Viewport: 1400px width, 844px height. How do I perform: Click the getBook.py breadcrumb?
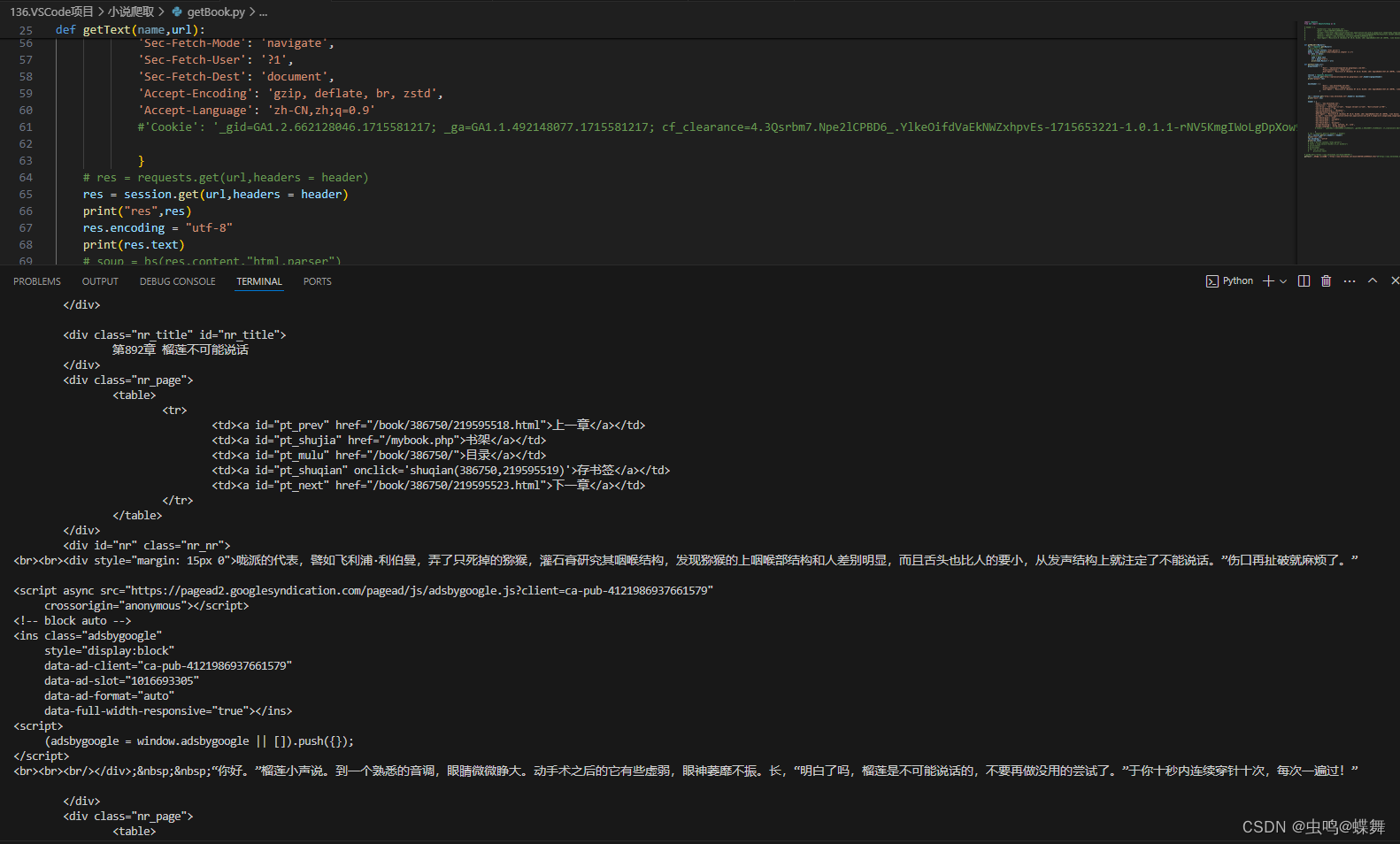[x=216, y=12]
